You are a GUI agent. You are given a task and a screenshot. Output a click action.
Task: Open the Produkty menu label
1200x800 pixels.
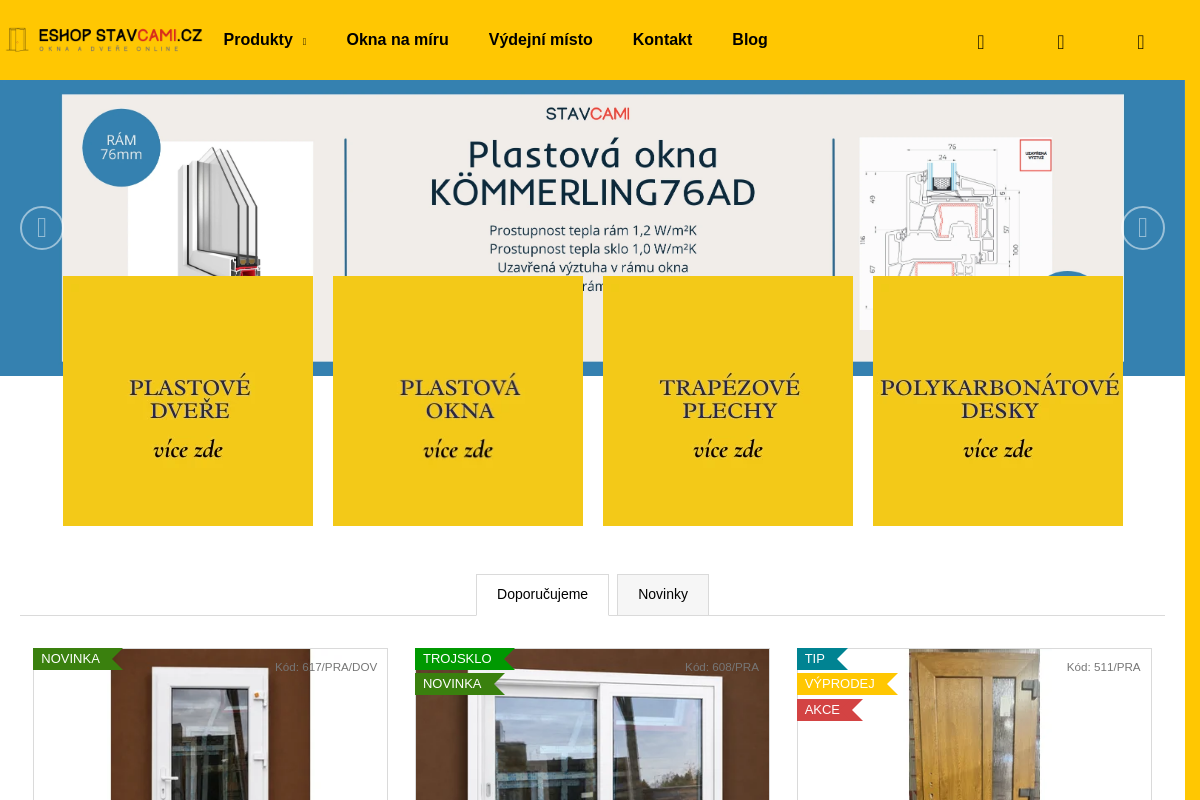(258, 40)
